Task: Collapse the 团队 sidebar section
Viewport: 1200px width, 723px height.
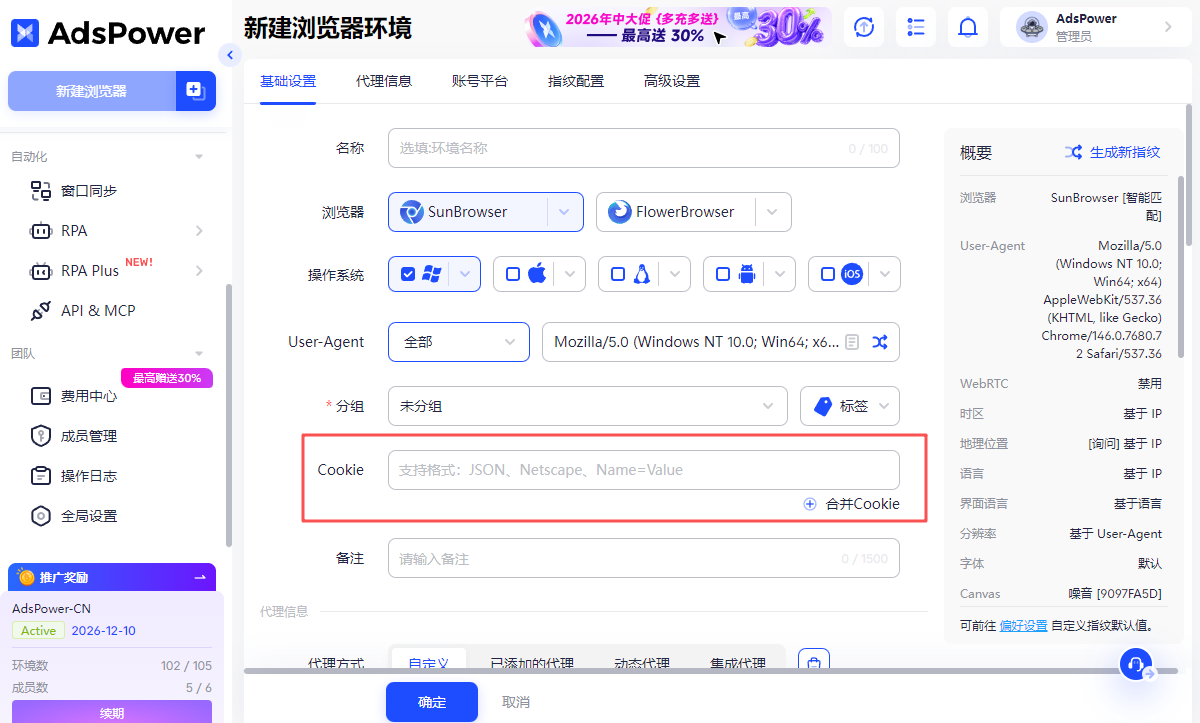Action: pyautogui.click(x=198, y=354)
